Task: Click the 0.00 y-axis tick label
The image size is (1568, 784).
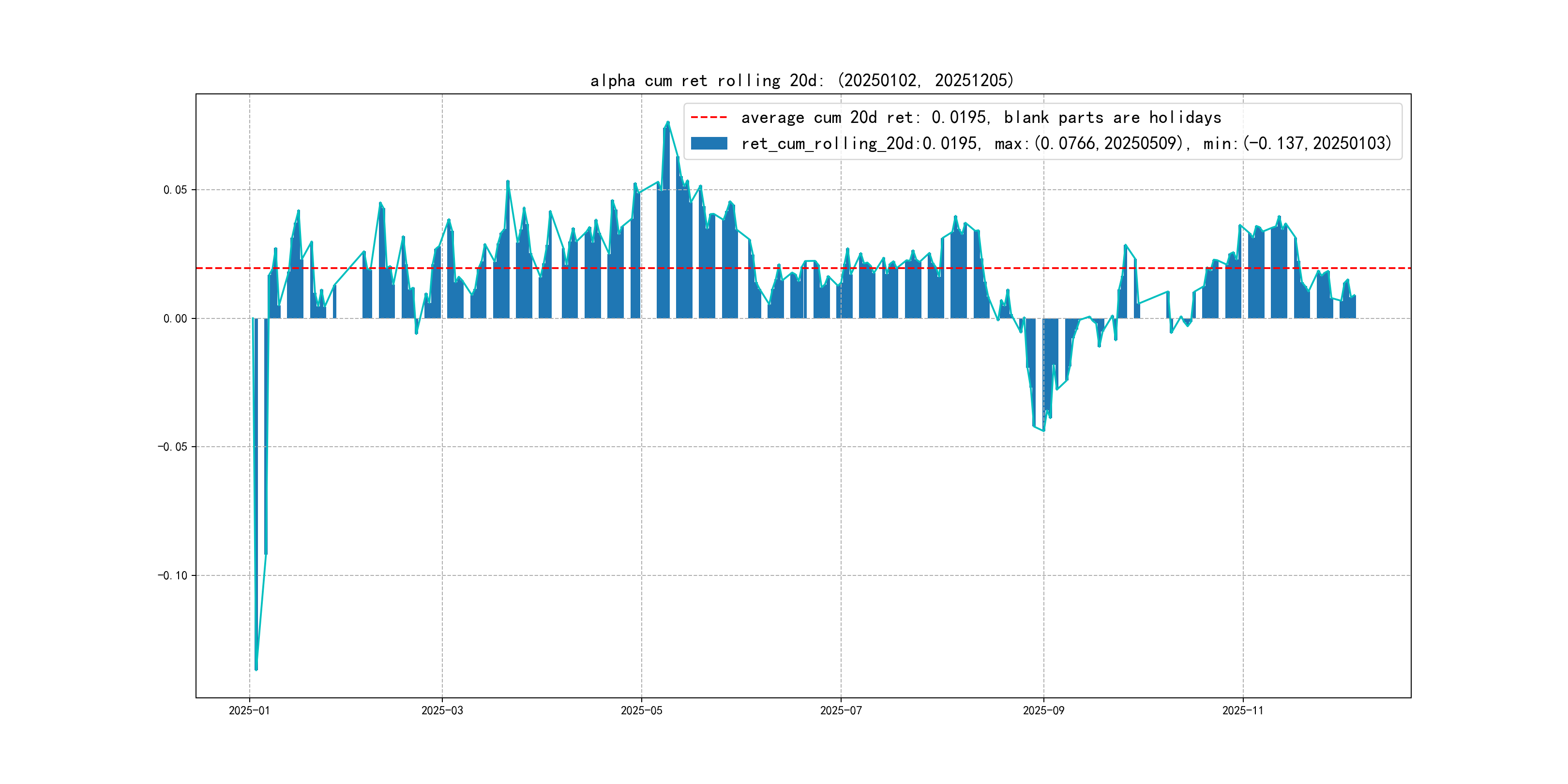Action: [x=175, y=318]
